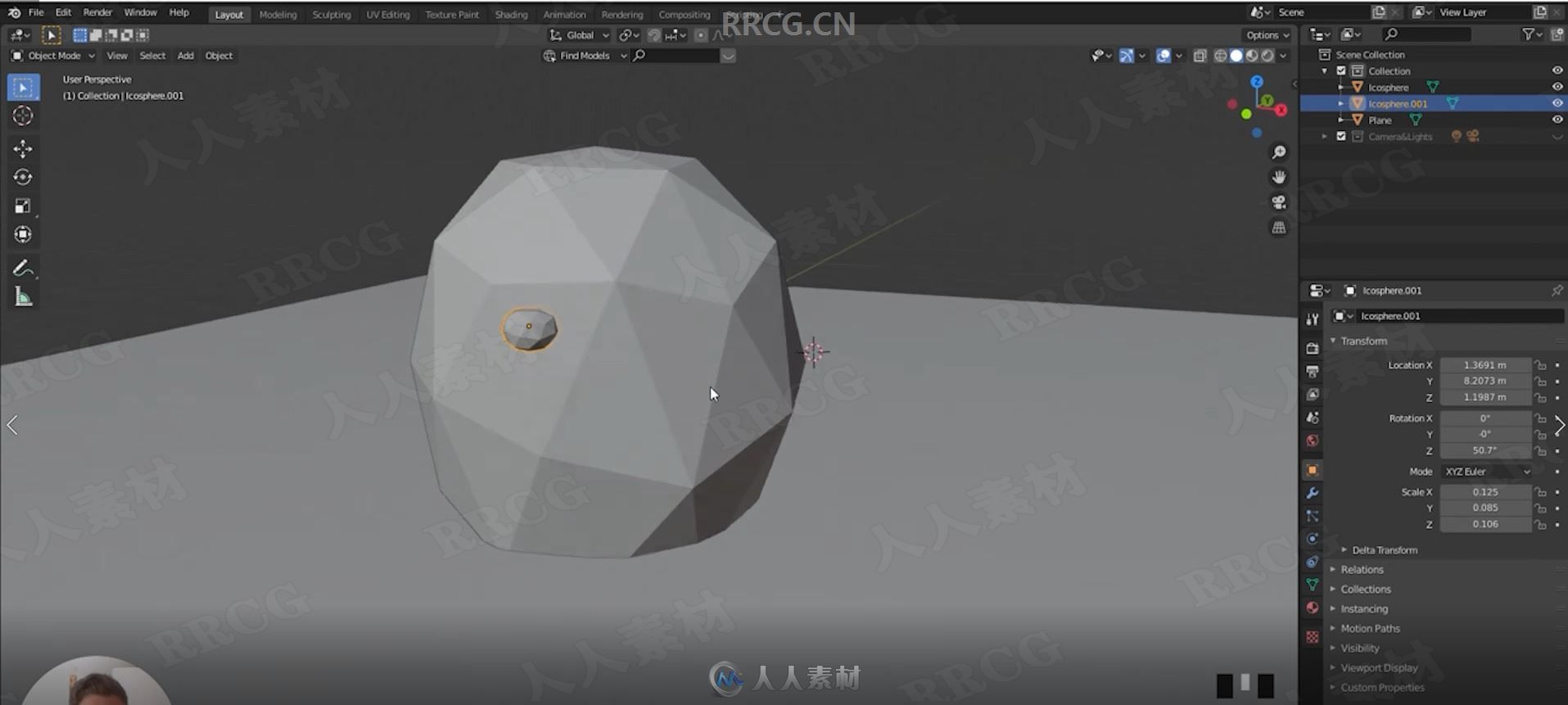
Task: Open the Find Models dropdown
Action: coord(585,56)
